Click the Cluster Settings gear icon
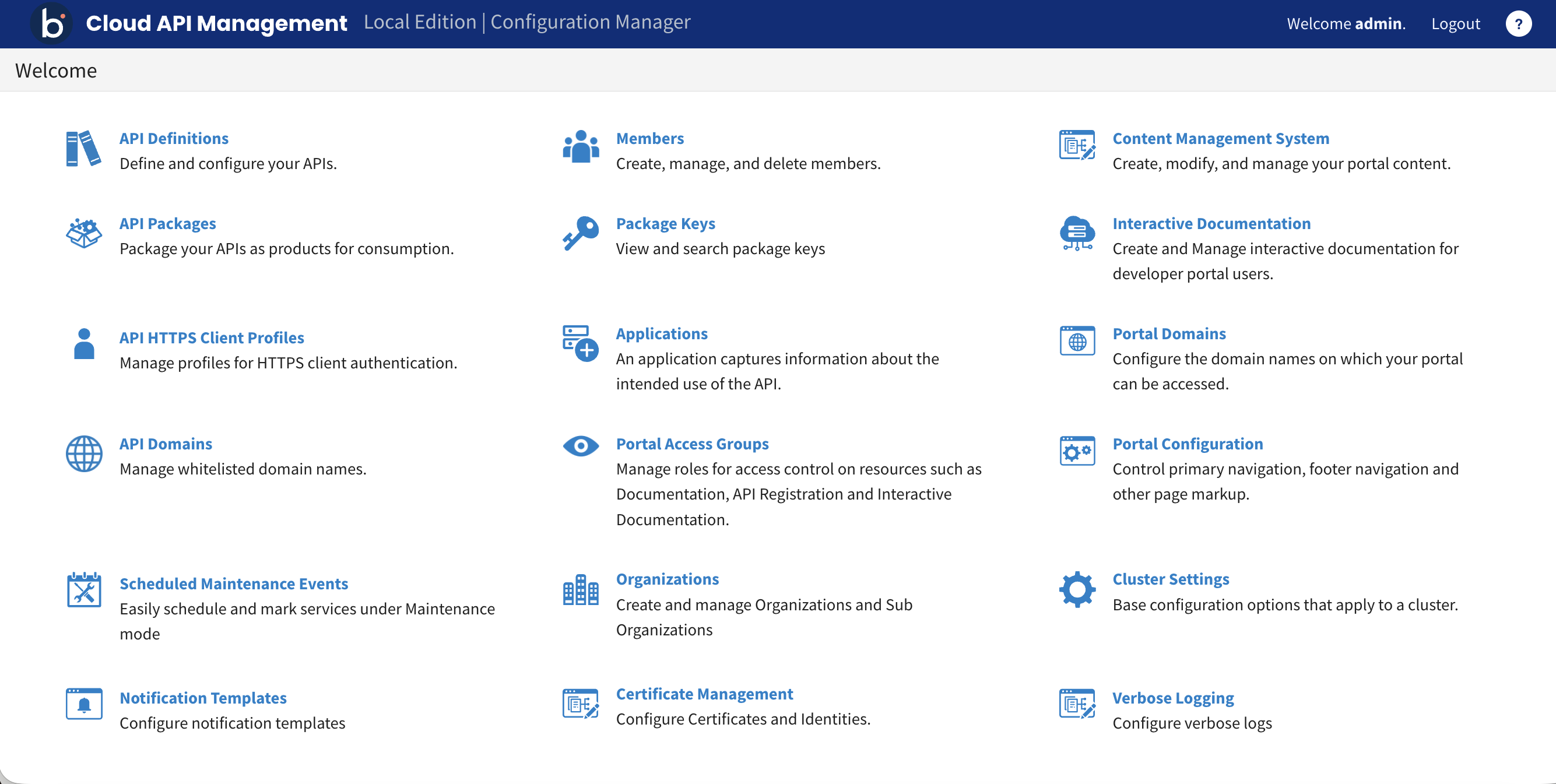The image size is (1556, 784). tap(1077, 589)
